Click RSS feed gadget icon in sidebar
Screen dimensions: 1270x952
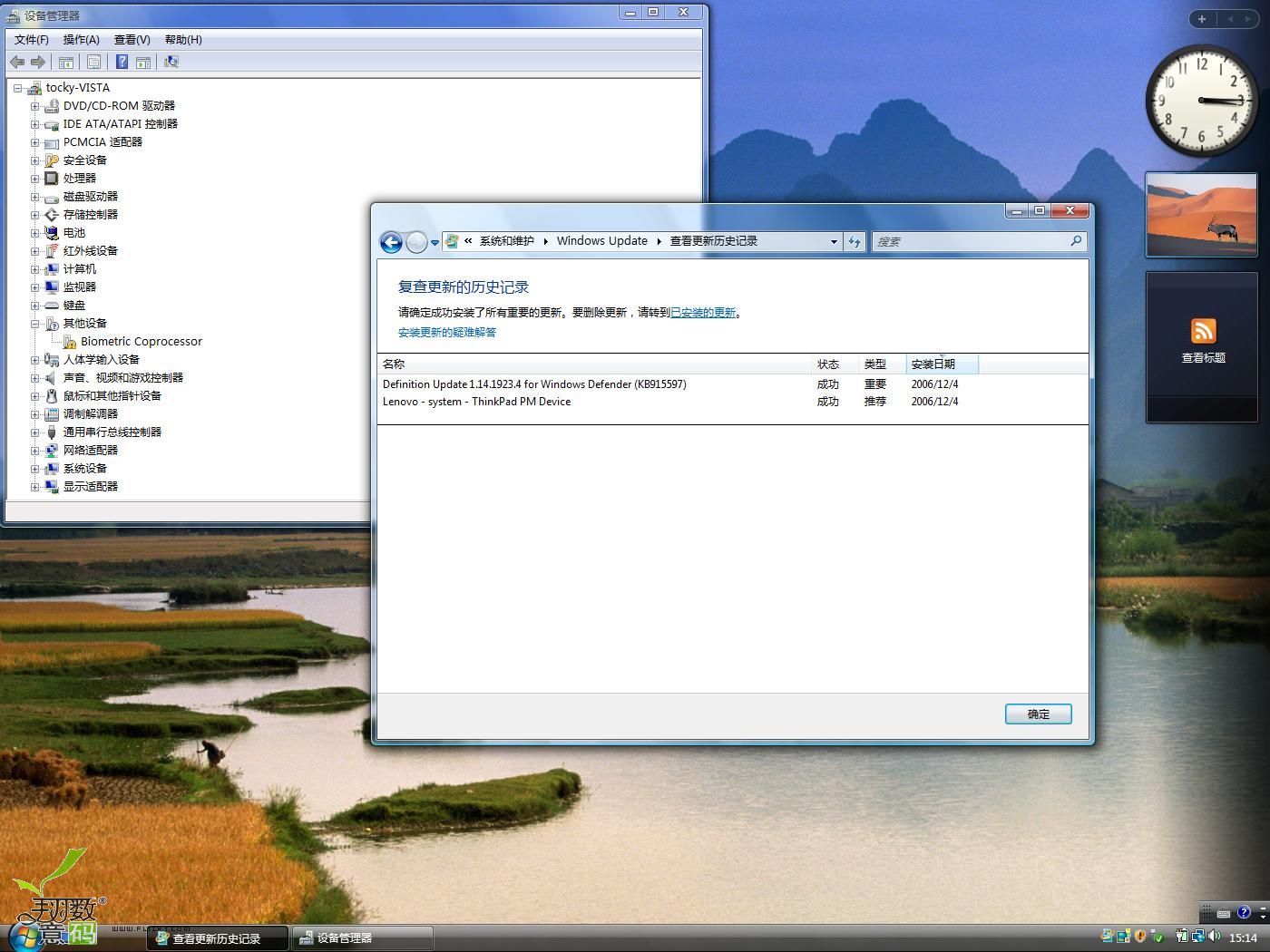(x=1203, y=330)
